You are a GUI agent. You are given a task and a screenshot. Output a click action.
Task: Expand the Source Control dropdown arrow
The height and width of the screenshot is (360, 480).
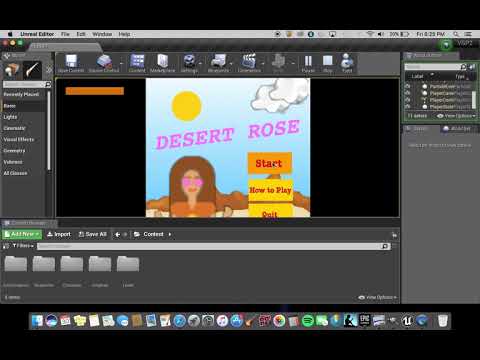click(122, 63)
